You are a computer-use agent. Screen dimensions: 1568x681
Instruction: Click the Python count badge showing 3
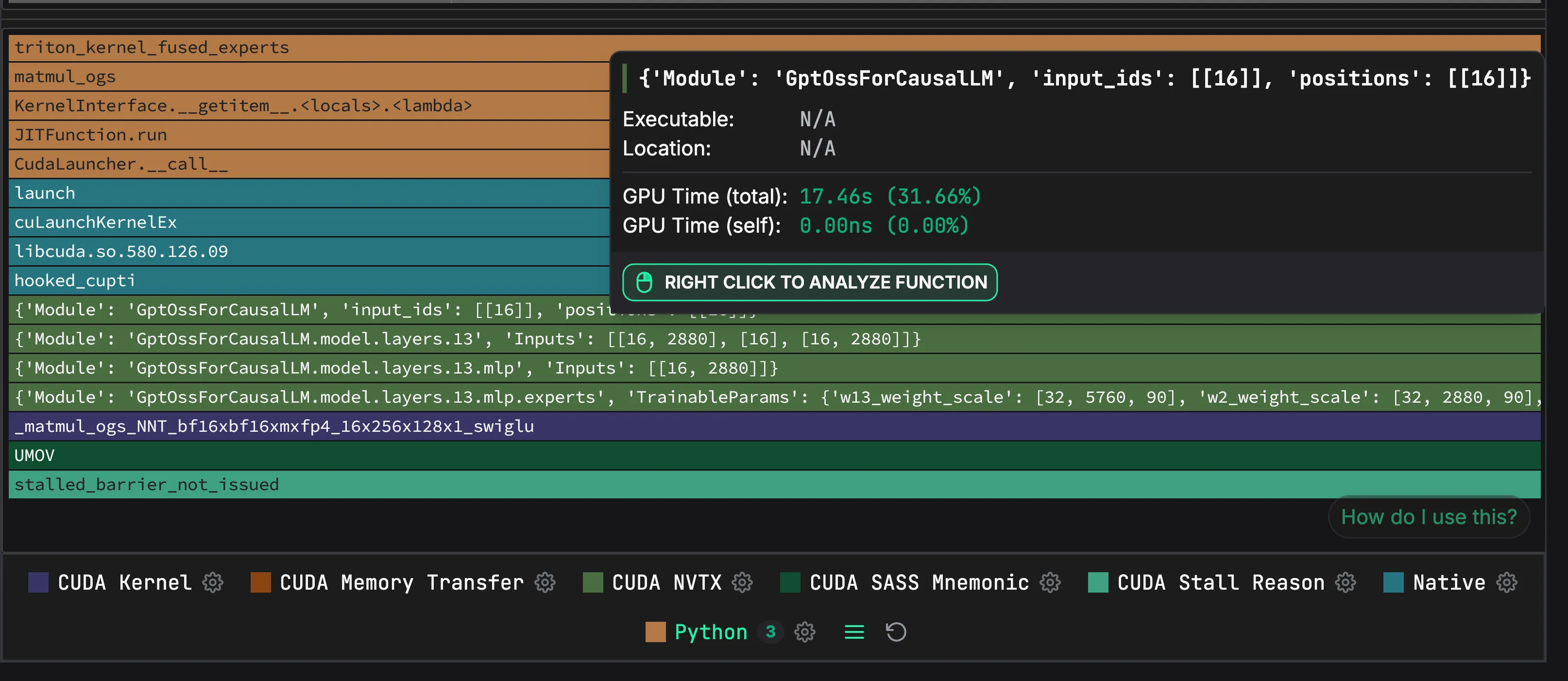tap(770, 632)
